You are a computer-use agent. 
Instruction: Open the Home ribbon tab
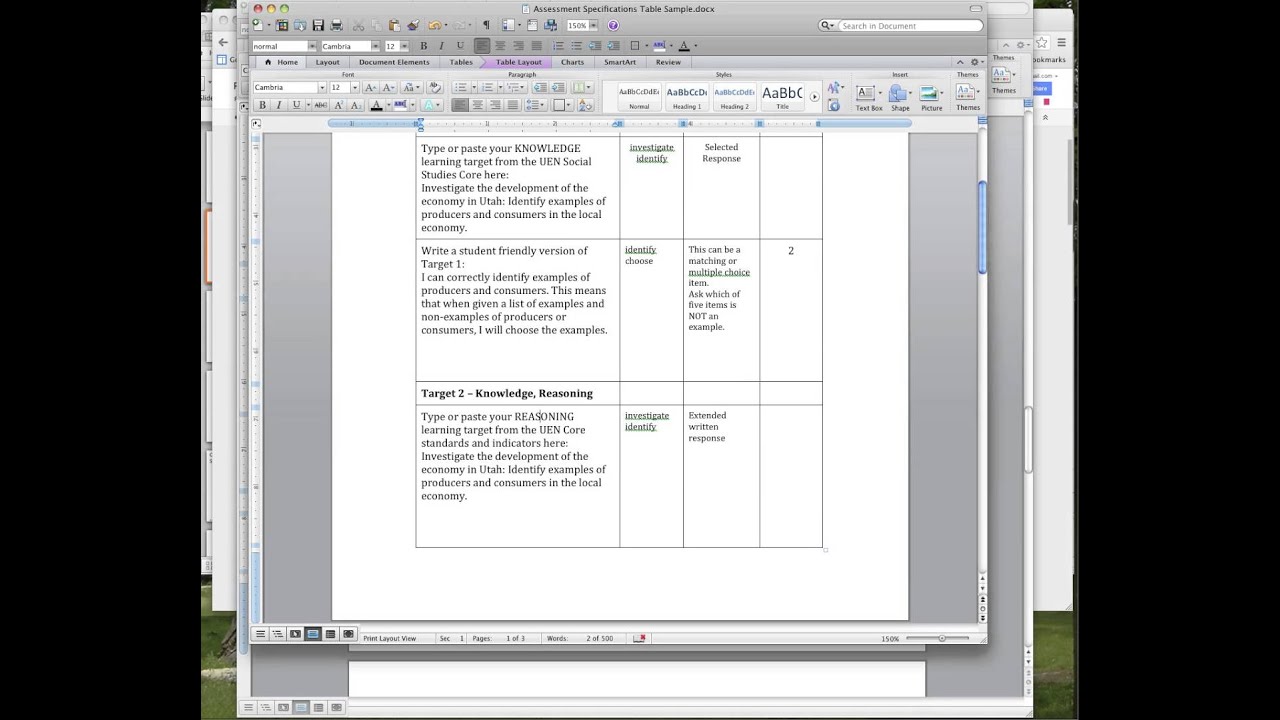tap(281, 62)
